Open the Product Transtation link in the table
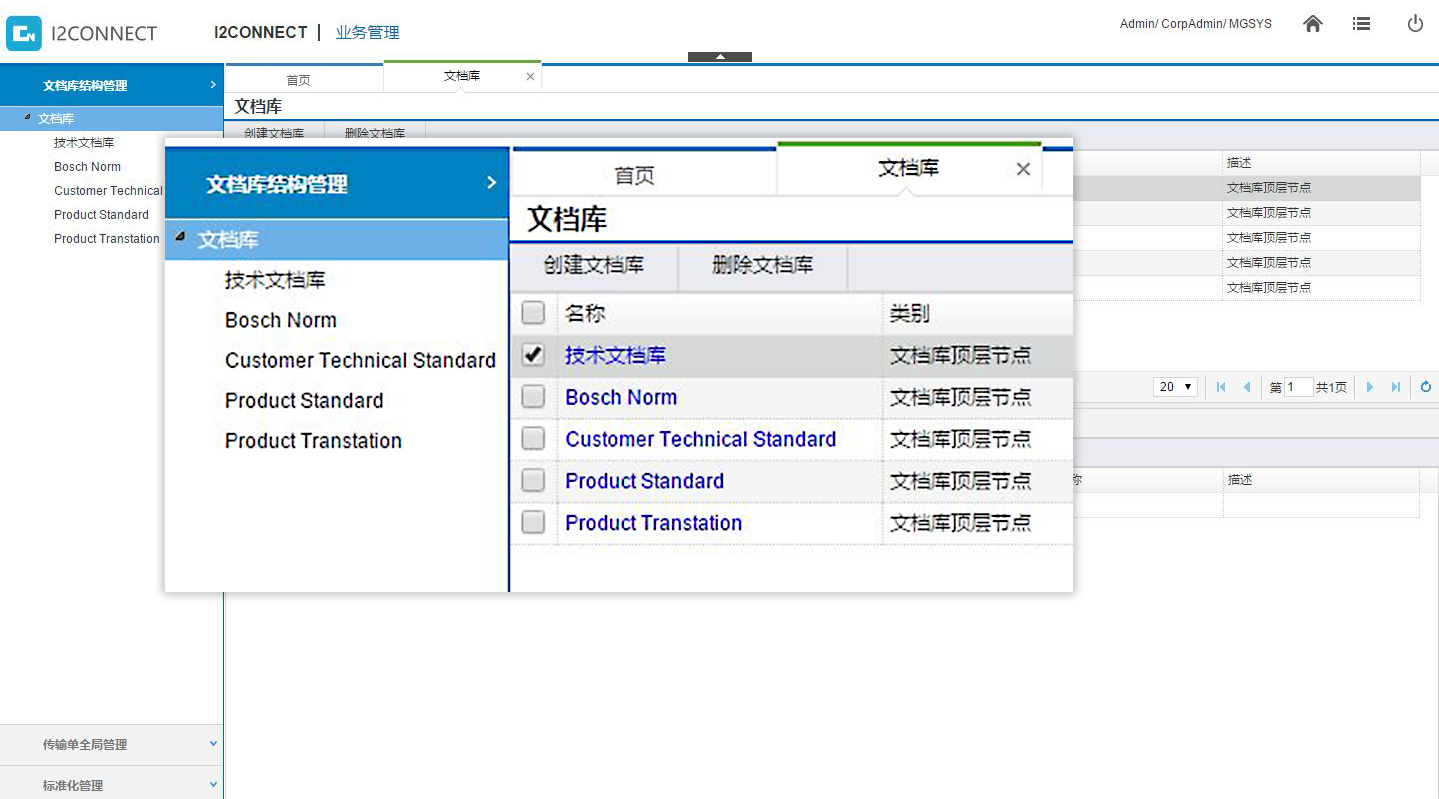Image resolution: width=1439 pixels, height=799 pixels. coord(653,523)
